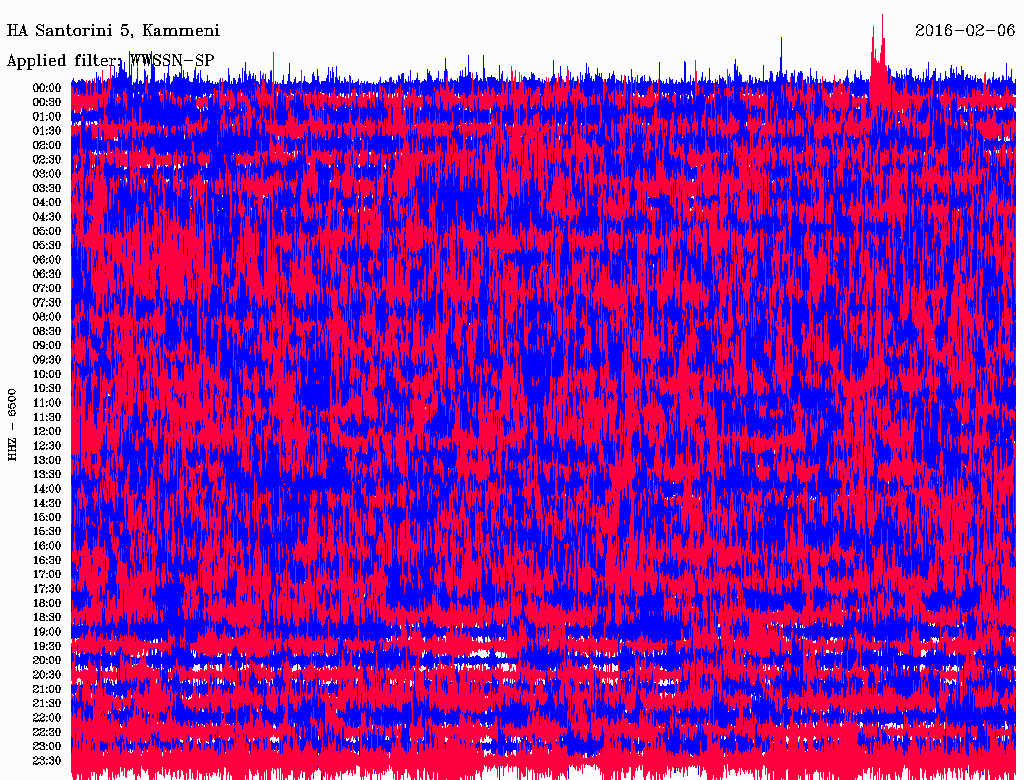Select the 07:30 time row label
The width and height of the screenshot is (1024, 780).
pos(46,302)
